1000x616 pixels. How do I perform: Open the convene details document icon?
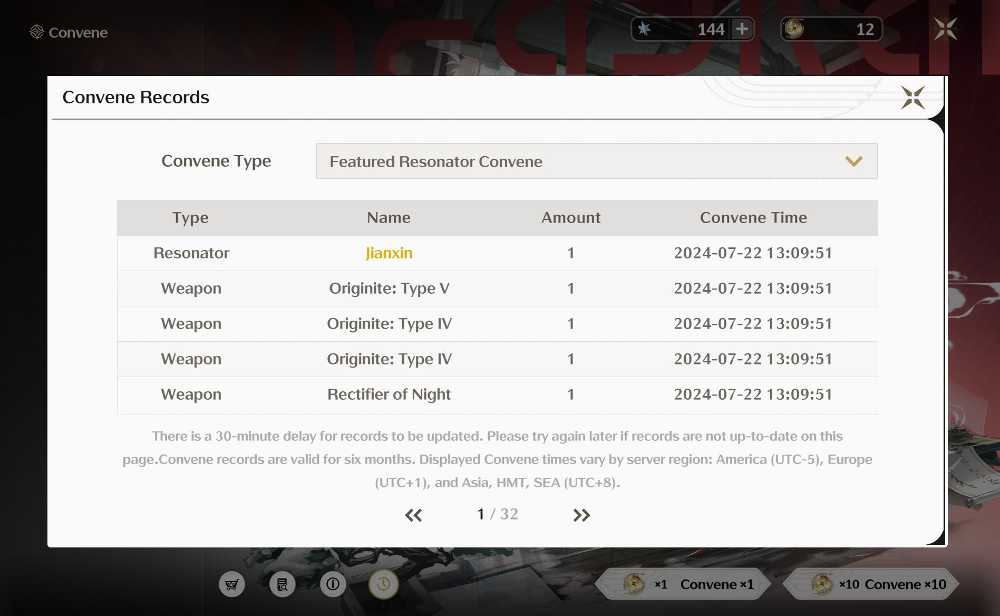282,583
